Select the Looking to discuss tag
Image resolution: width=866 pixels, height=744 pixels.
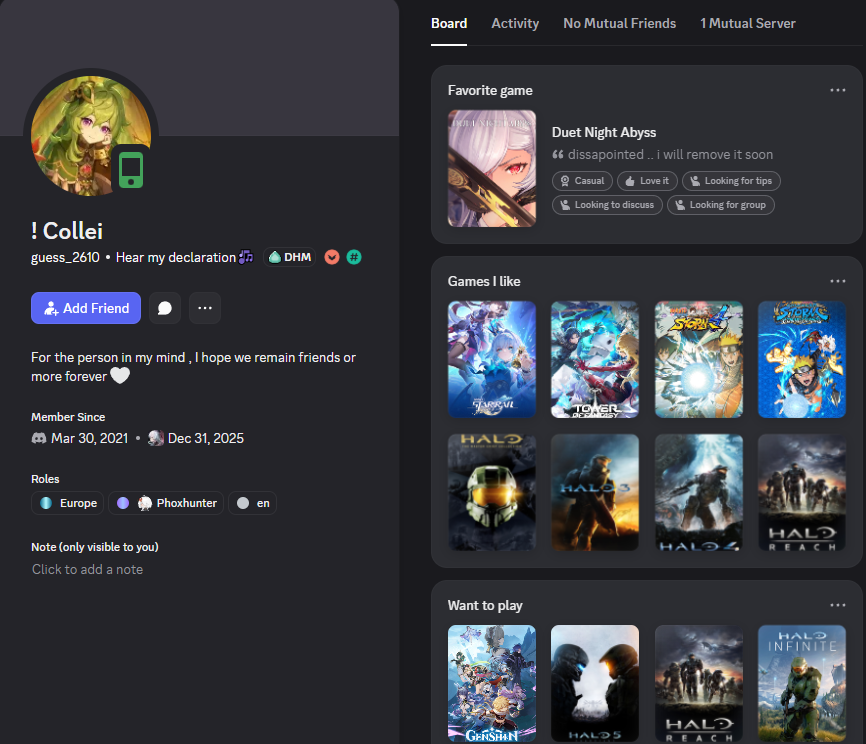pyautogui.click(x=607, y=205)
